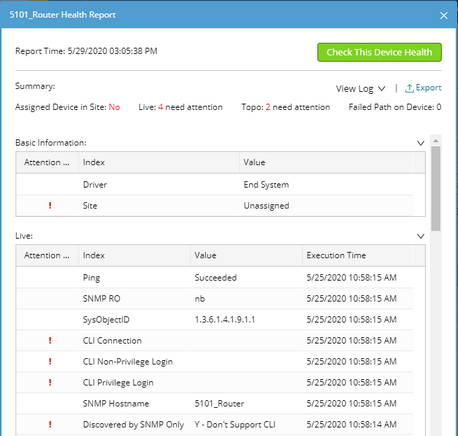The height and width of the screenshot is (436, 458).
Task: Close the Health Report dialog
Action: [x=443, y=15]
